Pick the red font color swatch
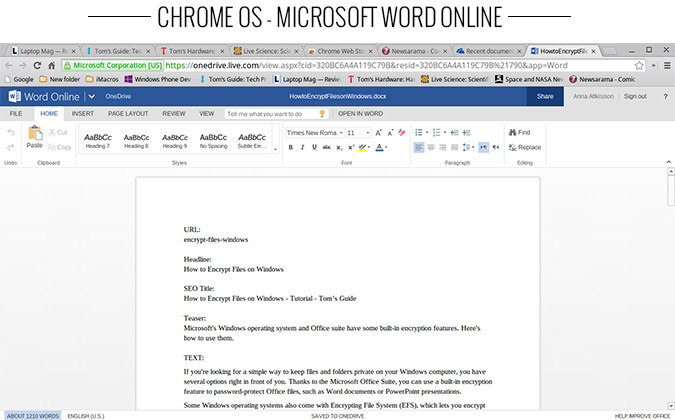This screenshot has width=675, height=420. (379, 147)
